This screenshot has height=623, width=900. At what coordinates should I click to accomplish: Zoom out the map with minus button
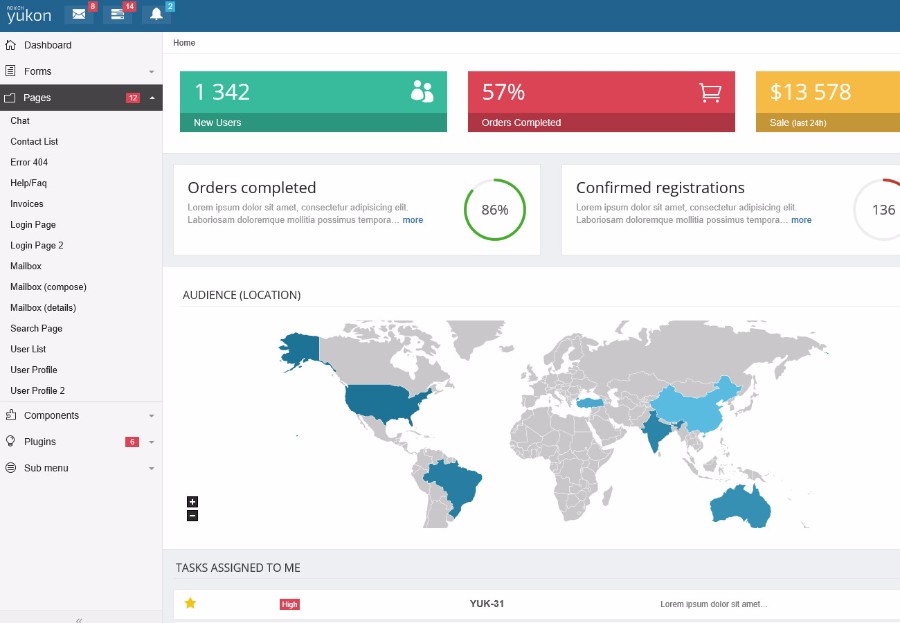click(192, 516)
